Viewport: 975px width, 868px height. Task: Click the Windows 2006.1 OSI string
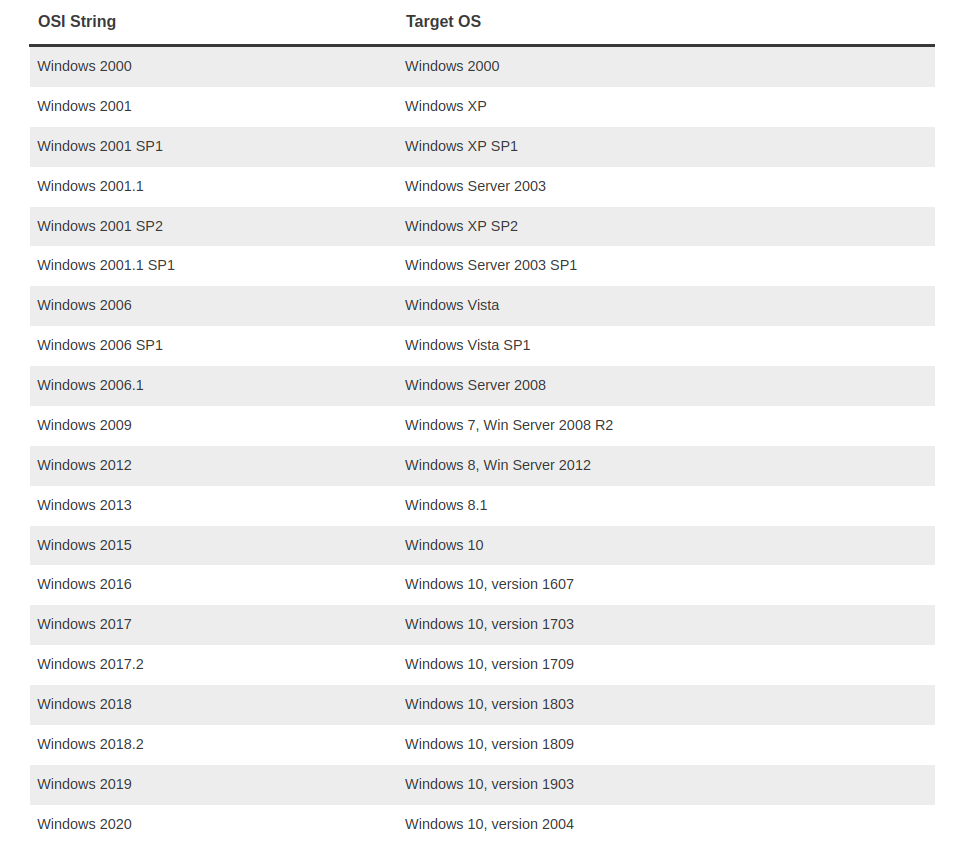point(90,385)
